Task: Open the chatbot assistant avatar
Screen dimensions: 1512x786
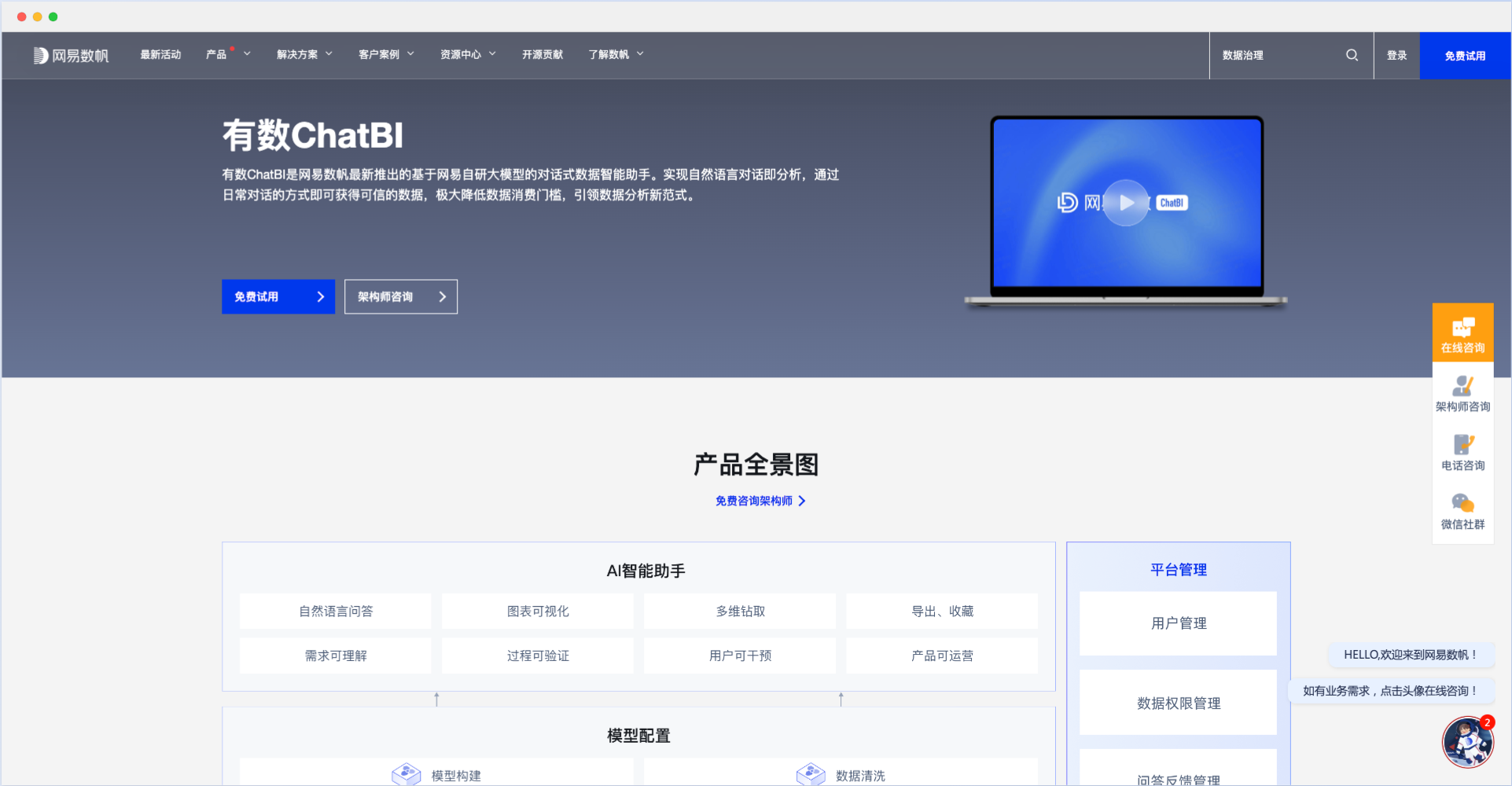Action: coord(1467,741)
